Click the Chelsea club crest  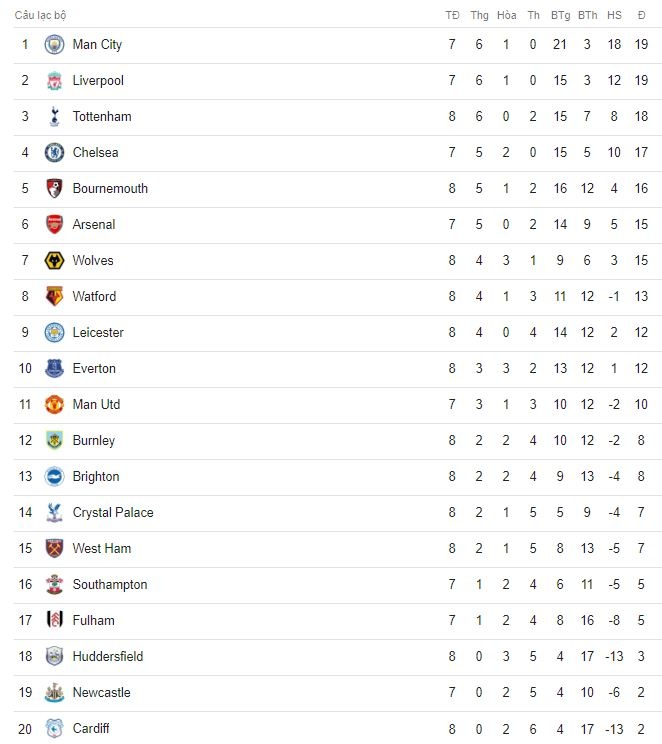[54, 153]
